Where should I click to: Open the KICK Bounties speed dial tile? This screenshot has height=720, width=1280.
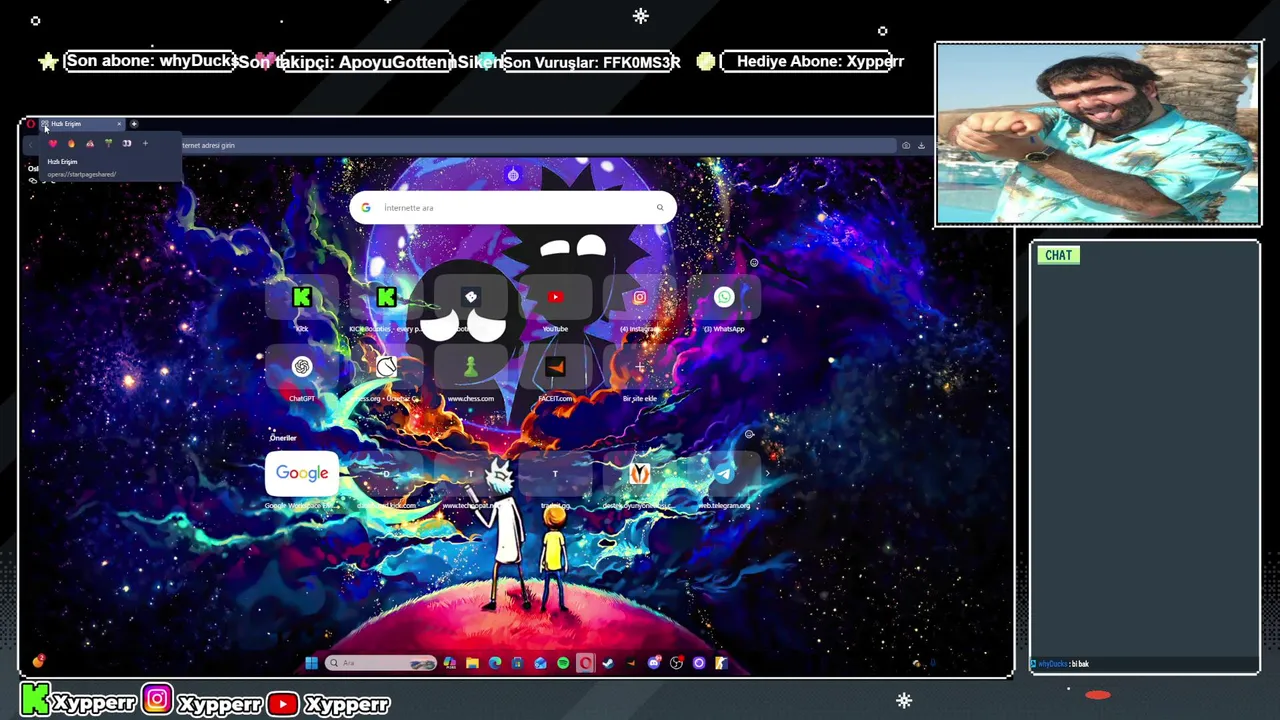click(386, 297)
